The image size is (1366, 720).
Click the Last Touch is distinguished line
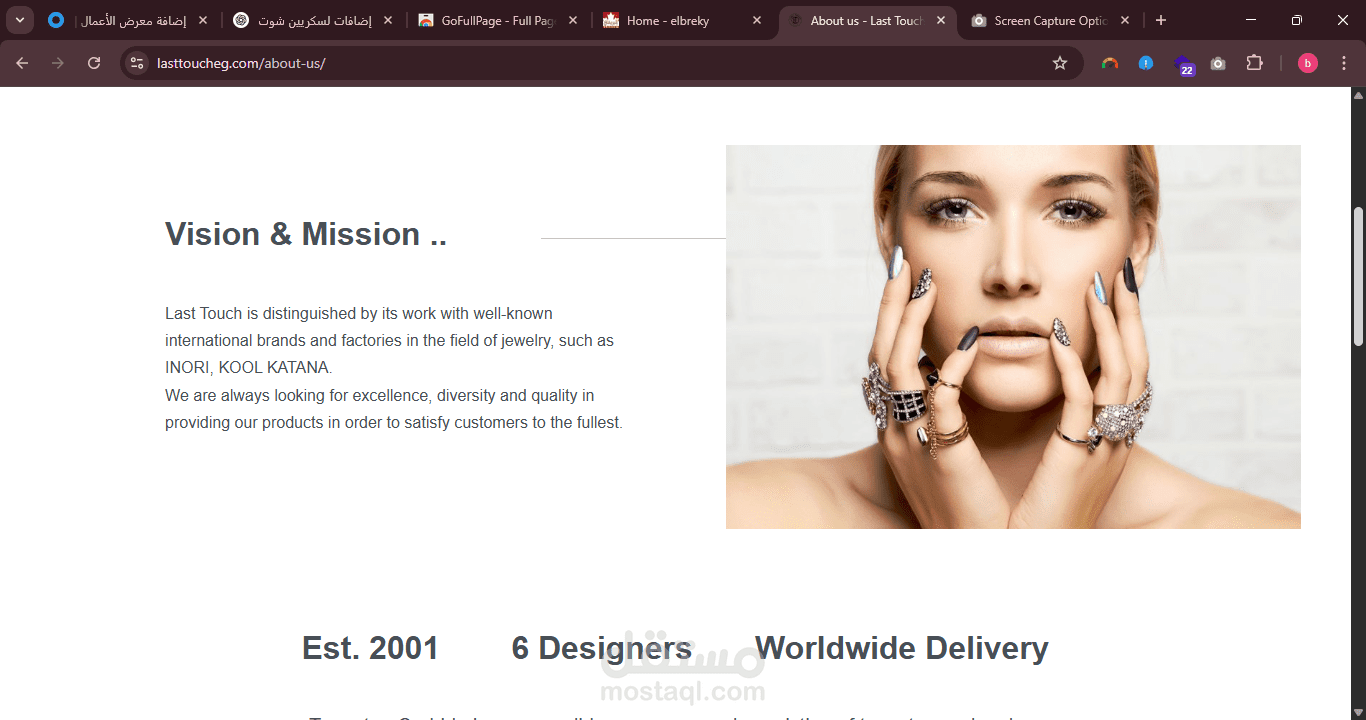[359, 313]
